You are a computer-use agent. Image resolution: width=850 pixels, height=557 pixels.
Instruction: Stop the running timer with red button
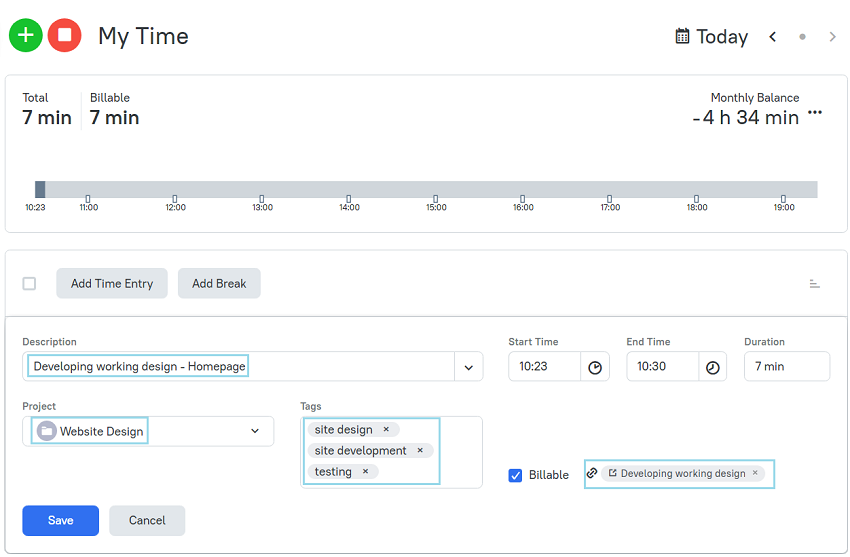click(65, 35)
